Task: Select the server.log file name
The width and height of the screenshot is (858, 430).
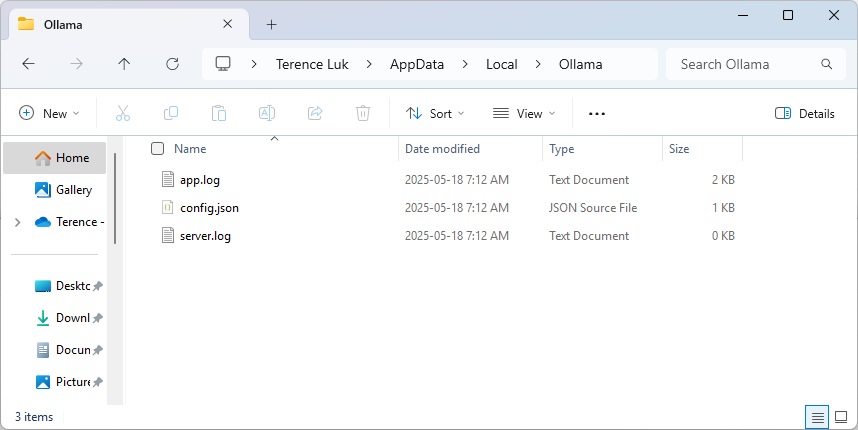Action: tap(205, 236)
